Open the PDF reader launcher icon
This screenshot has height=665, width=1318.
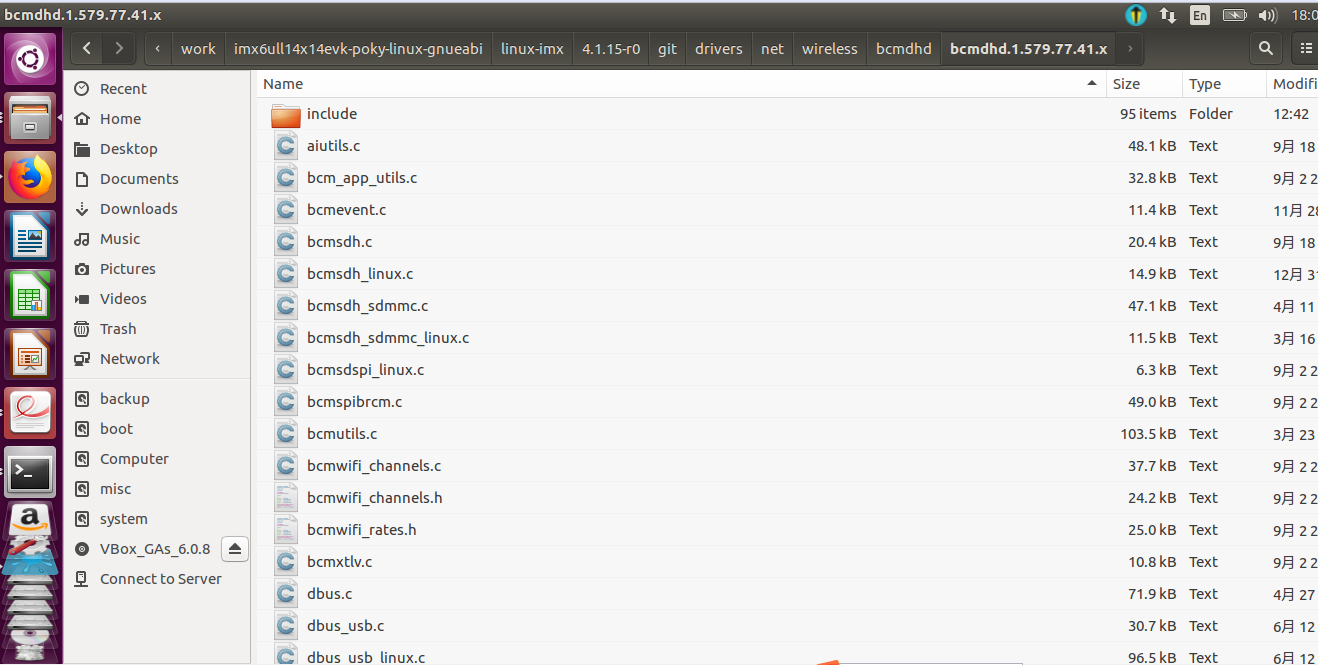(x=30, y=413)
